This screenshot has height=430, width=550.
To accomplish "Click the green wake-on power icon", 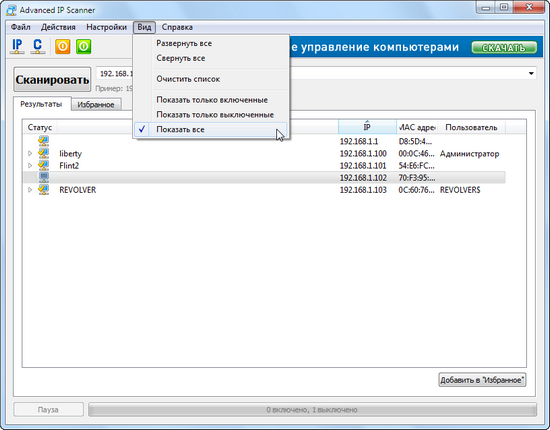I will tap(84, 46).
